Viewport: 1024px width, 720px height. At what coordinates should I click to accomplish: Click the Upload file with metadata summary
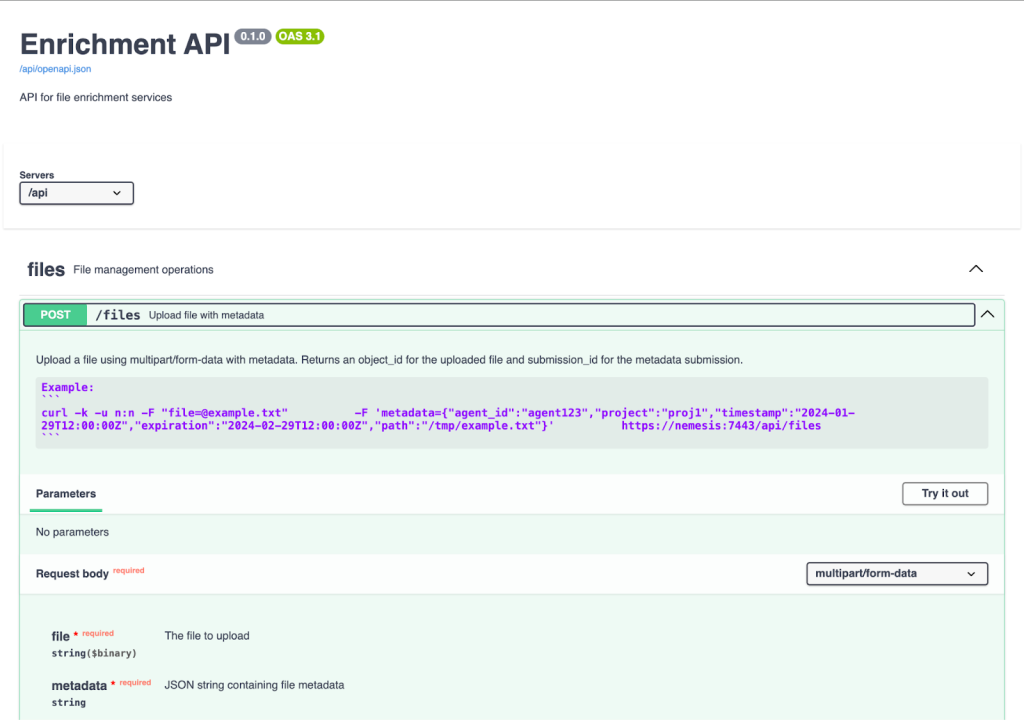click(x=206, y=315)
